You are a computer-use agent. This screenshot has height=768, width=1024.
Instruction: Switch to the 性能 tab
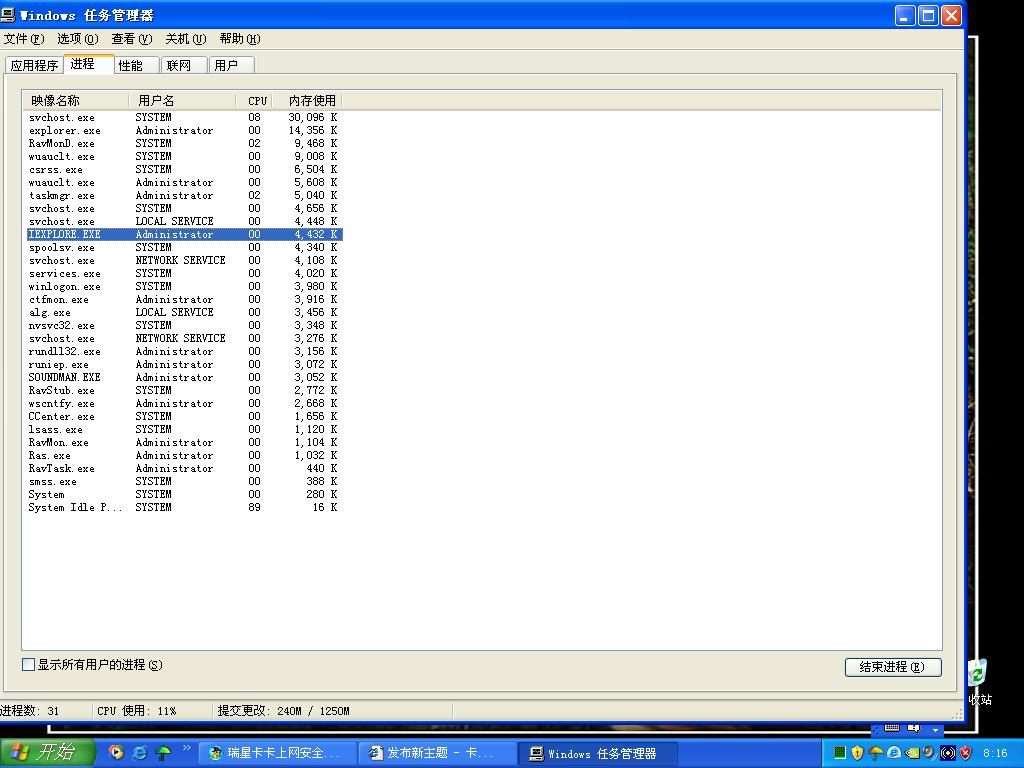(136, 65)
